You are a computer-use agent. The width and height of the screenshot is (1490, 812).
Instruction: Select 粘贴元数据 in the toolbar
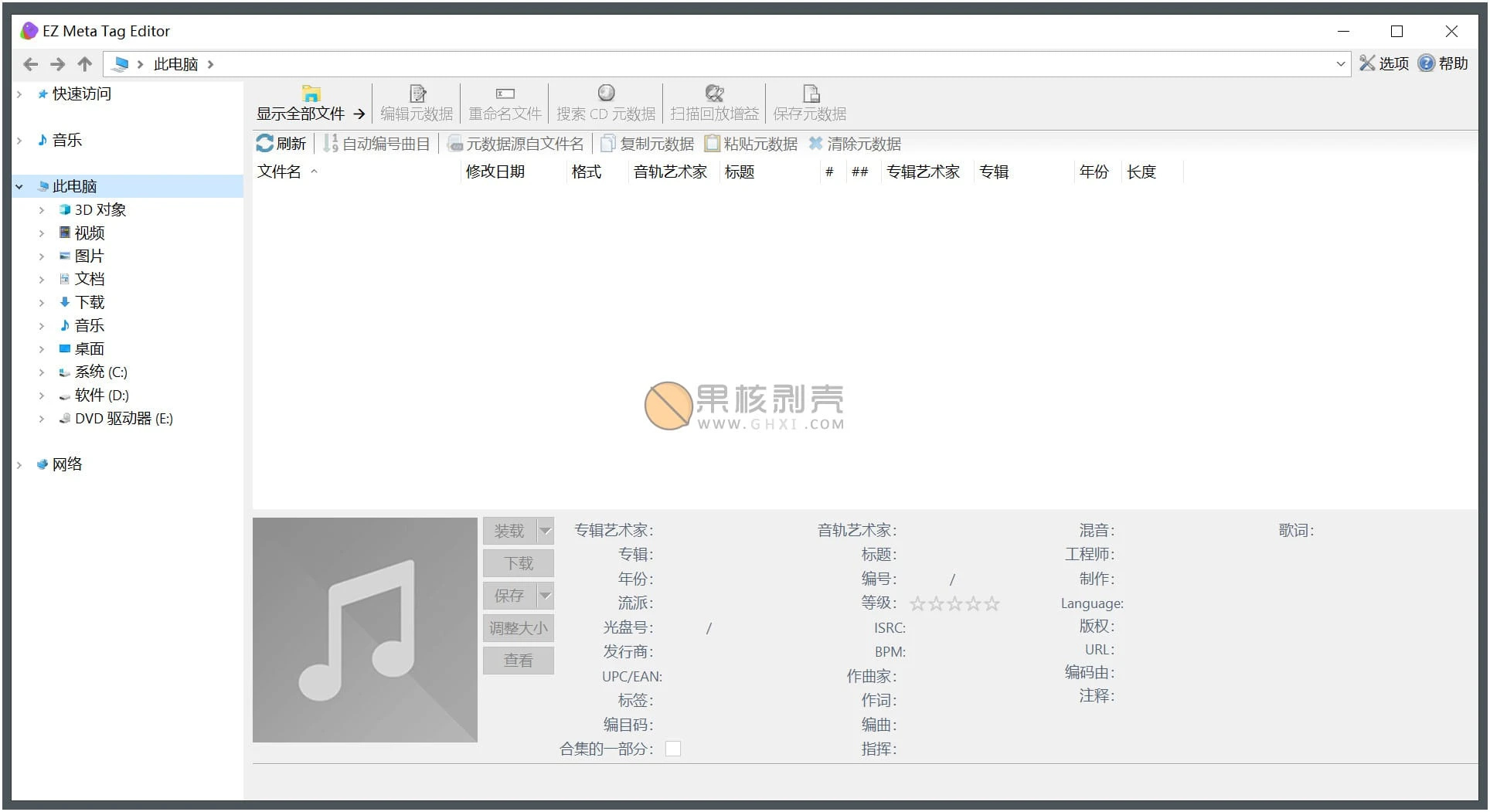click(x=750, y=144)
